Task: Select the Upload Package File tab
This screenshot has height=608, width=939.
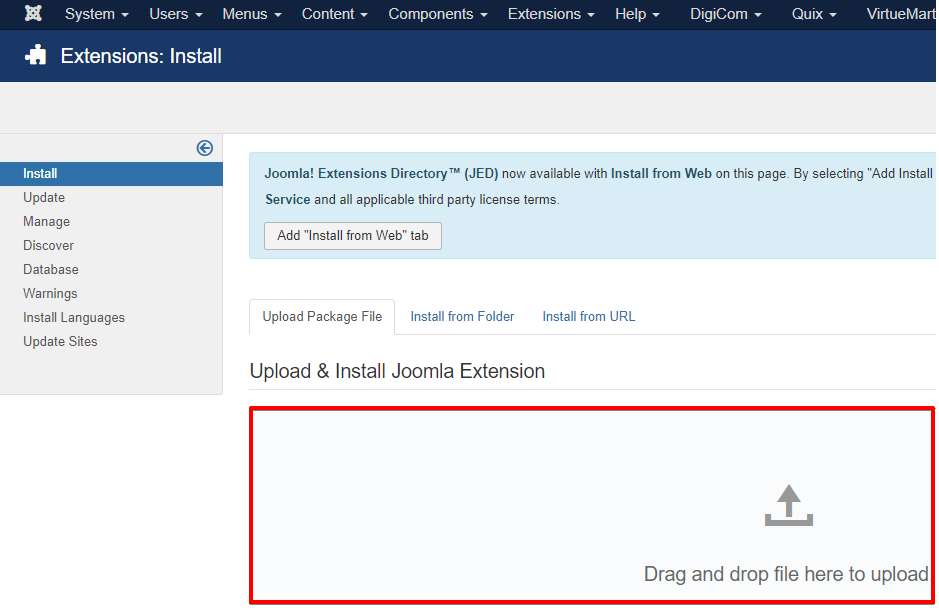Action: pos(322,317)
